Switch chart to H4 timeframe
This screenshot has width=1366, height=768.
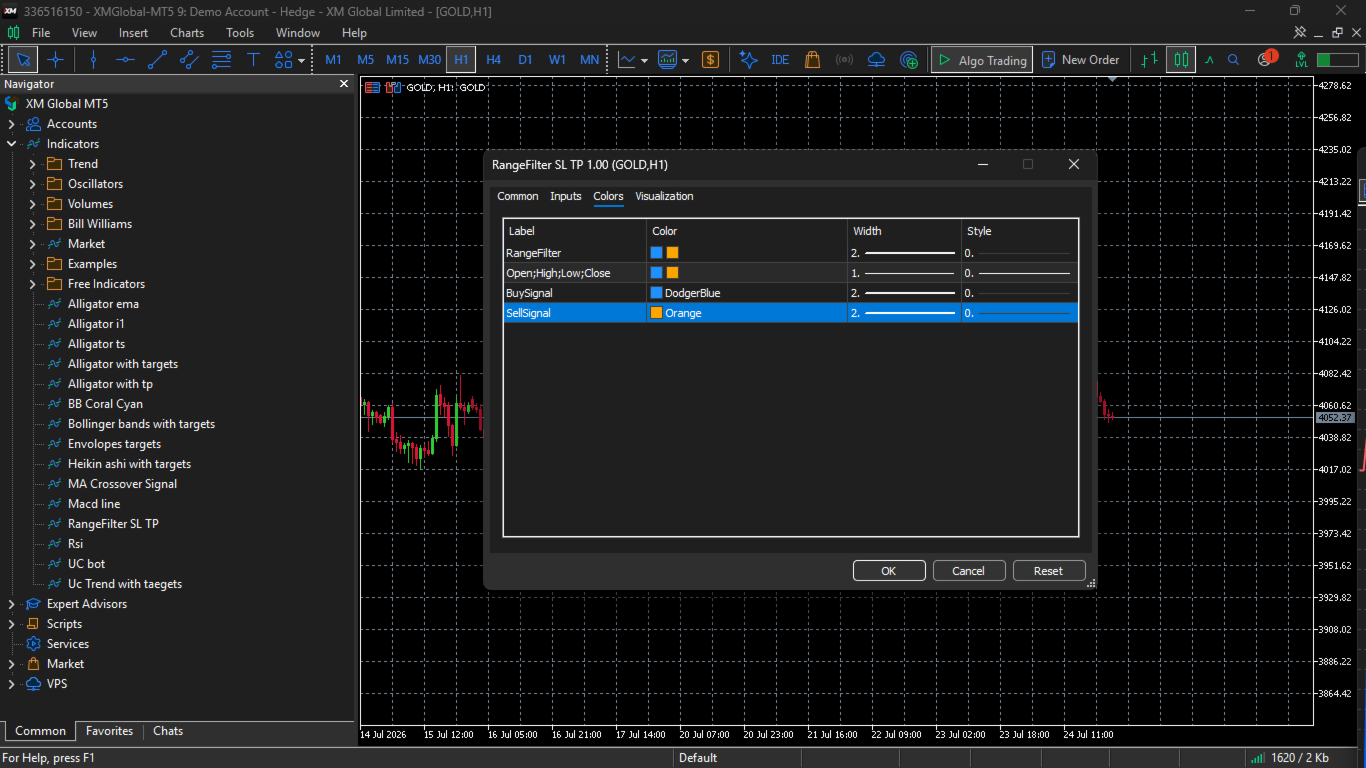493,60
